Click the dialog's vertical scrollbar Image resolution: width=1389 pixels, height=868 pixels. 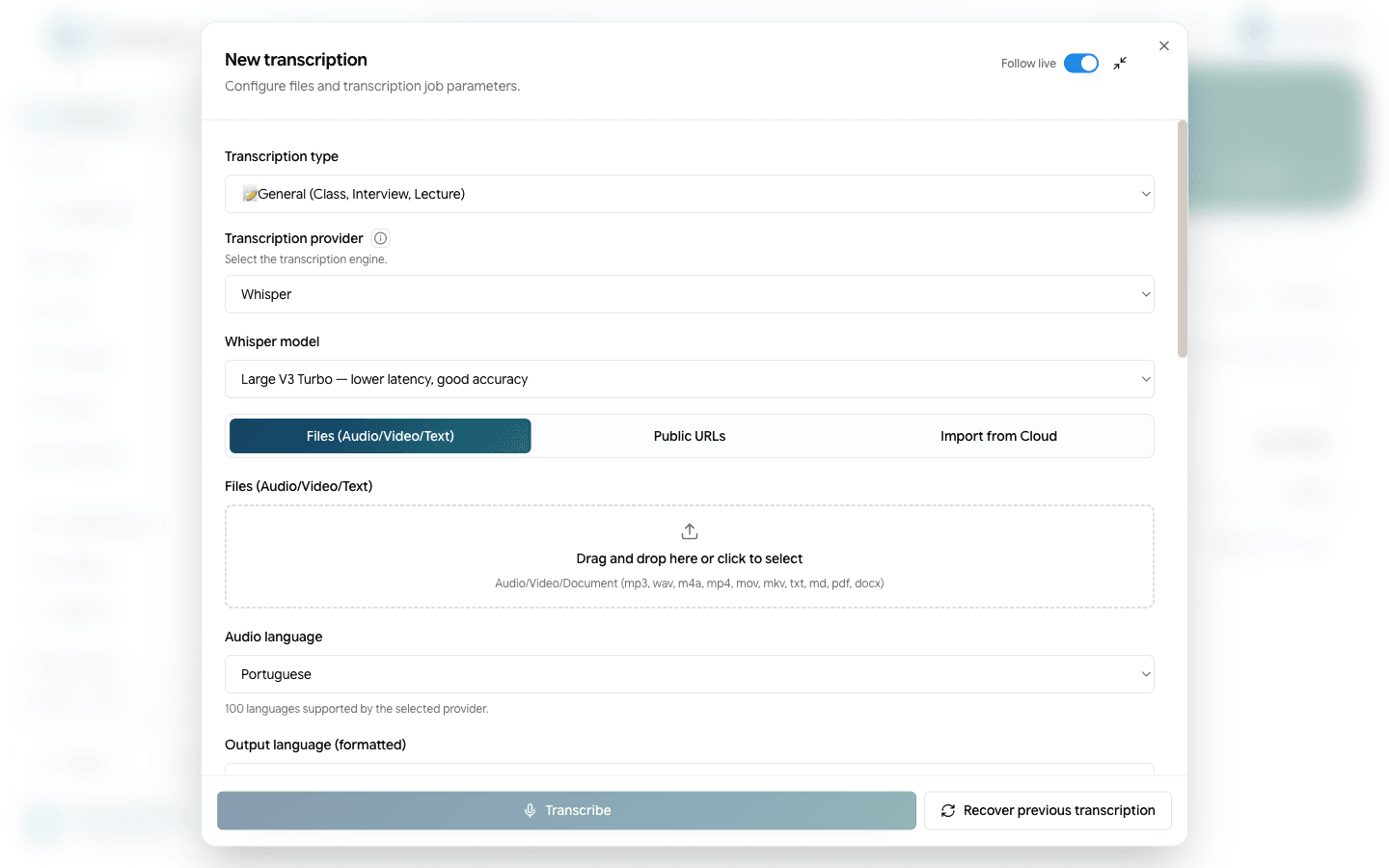[1183, 239]
